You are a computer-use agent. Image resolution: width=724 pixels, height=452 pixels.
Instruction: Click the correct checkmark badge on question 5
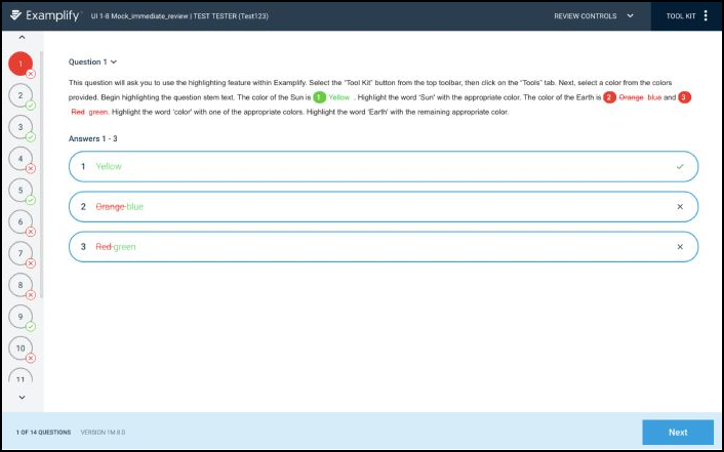pos(30,200)
